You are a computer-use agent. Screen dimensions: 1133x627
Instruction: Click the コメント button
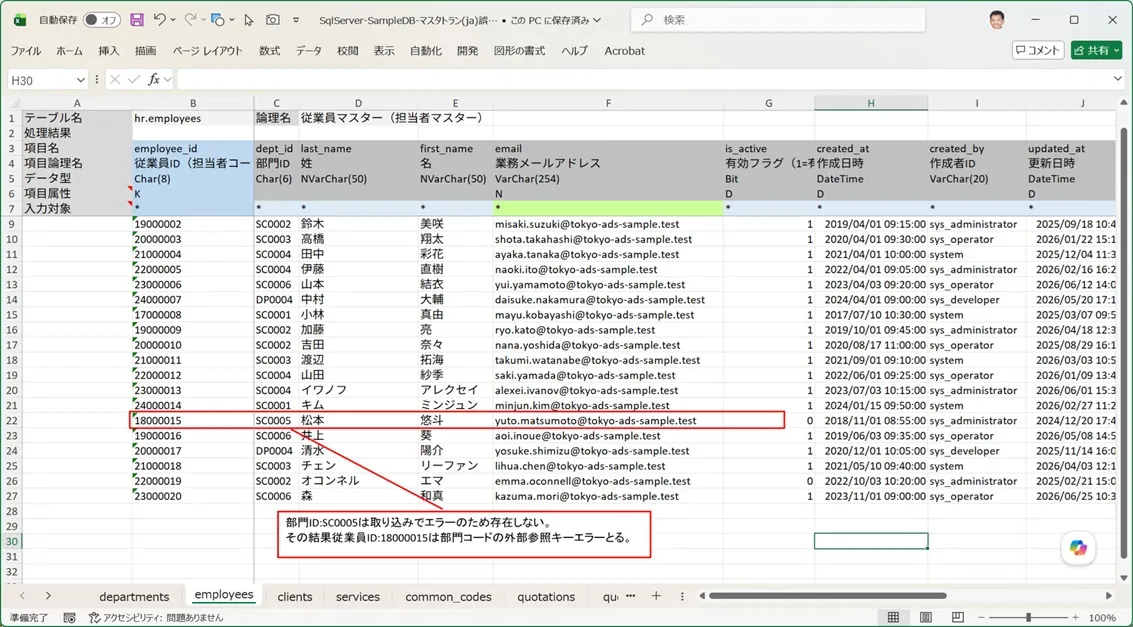tap(1038, 50)
